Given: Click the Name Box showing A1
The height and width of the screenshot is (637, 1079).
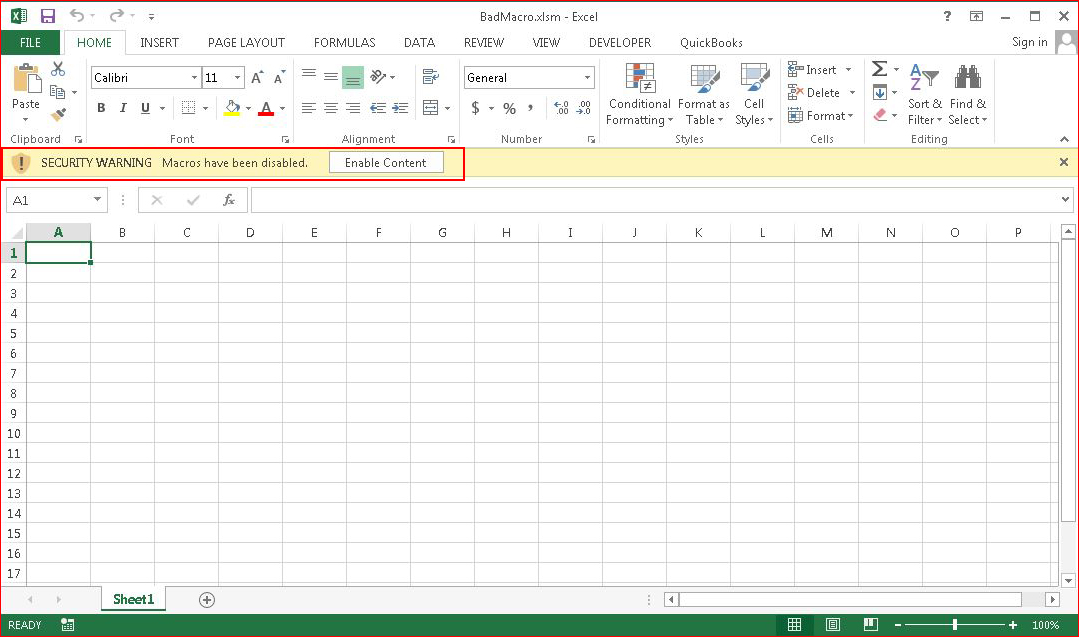Looking at the screenshot, I should coord(56,200).
